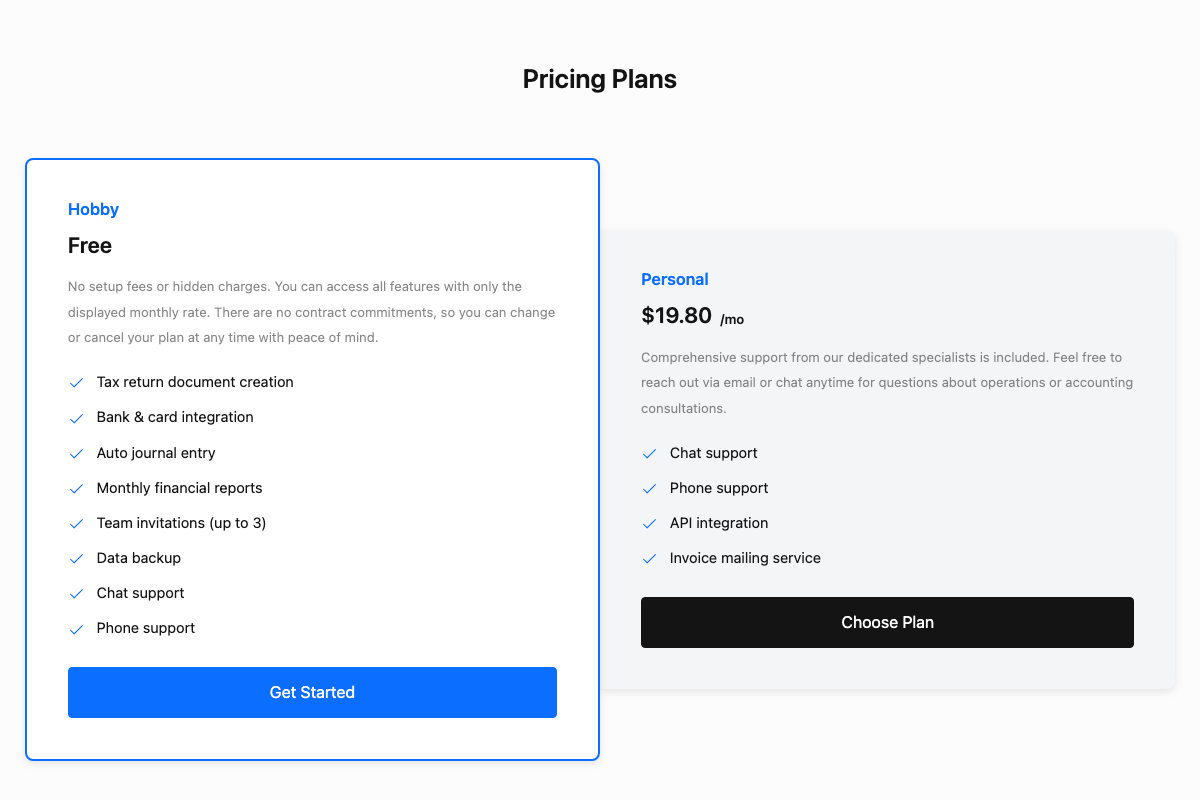
Task: Click the Hobby plan label
Action: [93, 209]
